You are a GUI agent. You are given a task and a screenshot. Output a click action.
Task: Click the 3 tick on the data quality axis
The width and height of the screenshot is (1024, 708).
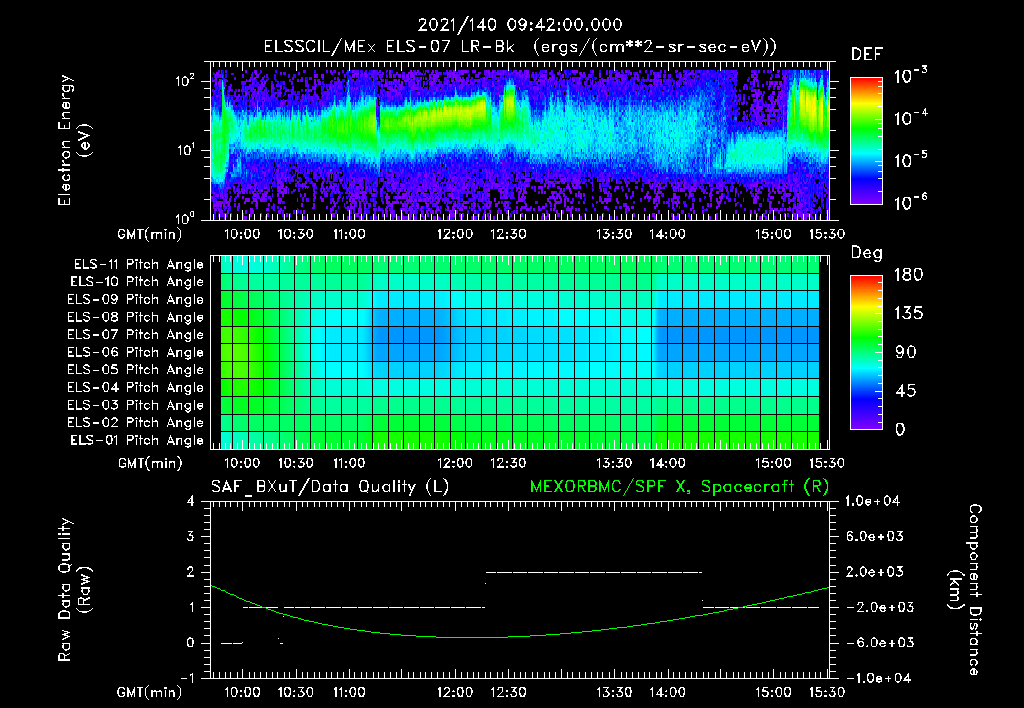coord(190,536)
